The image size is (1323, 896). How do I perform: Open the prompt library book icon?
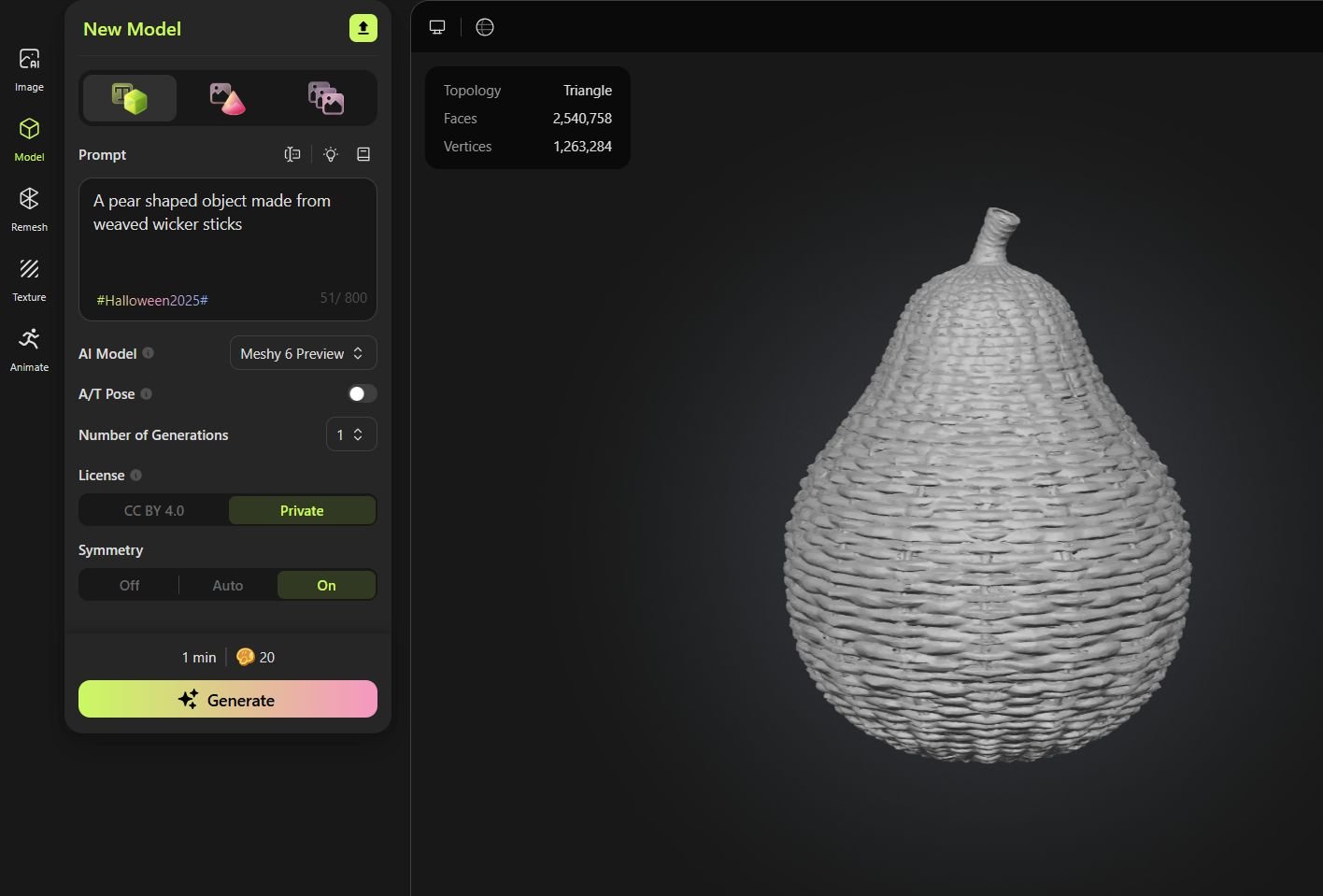tap(363, 154)
